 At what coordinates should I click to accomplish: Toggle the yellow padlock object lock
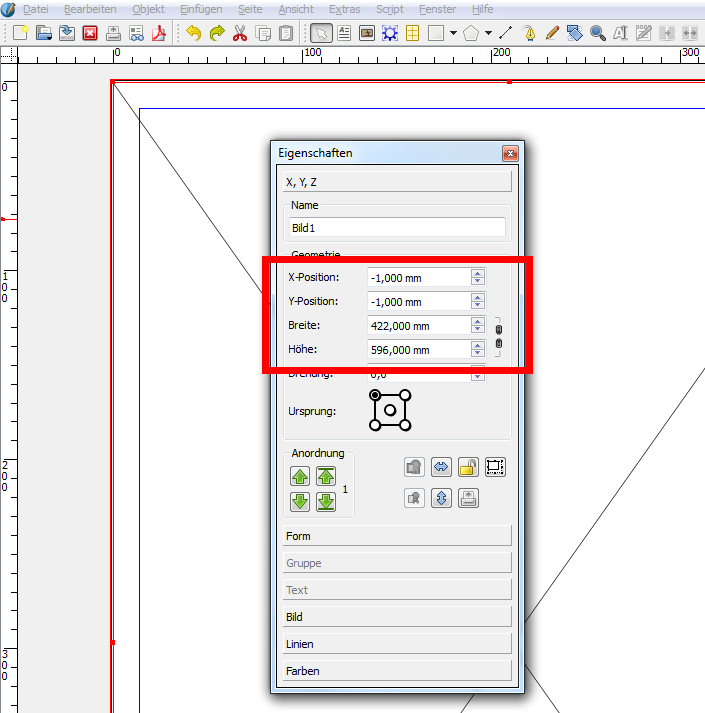468,467
